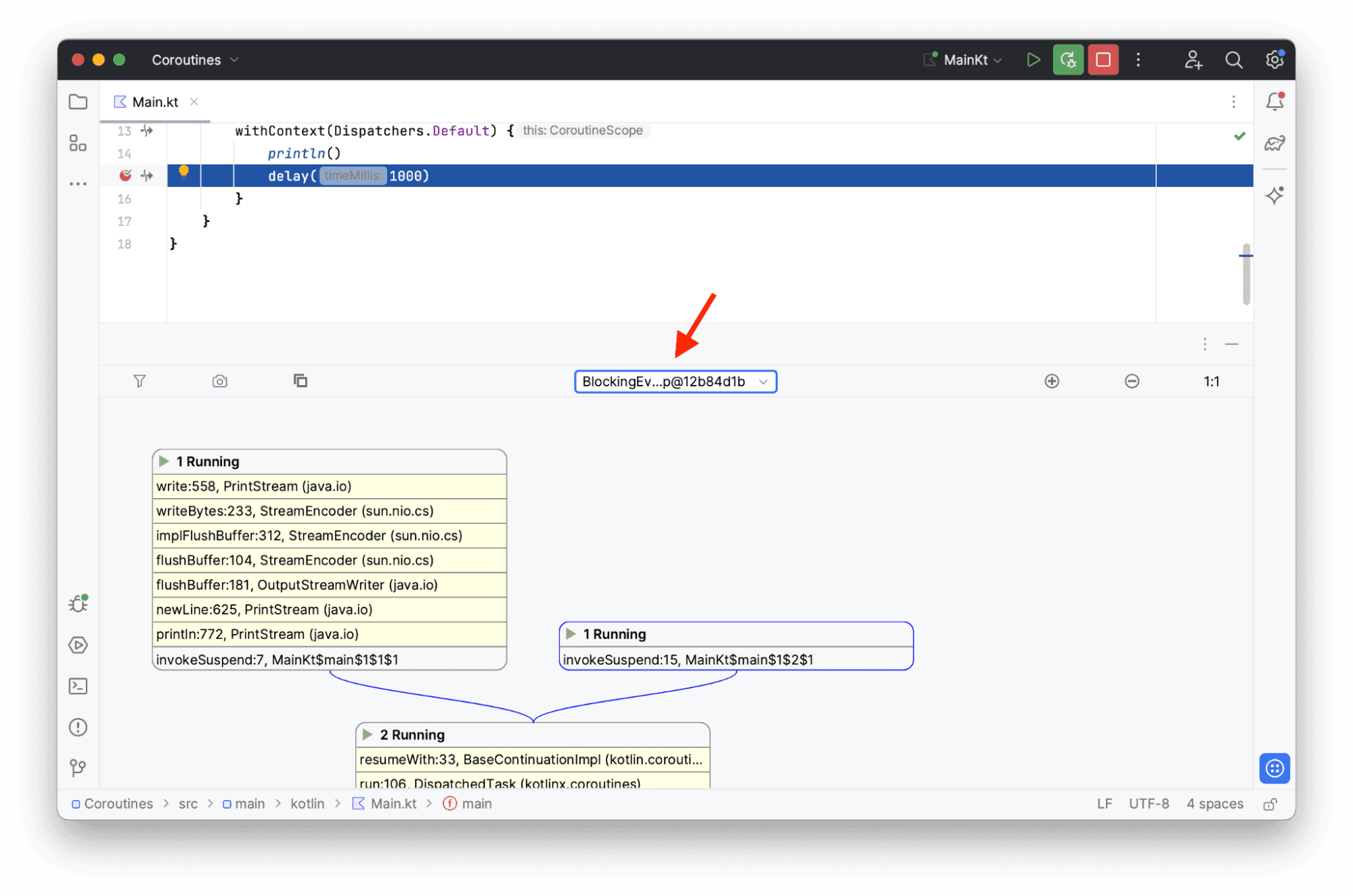
Task: Capture a screenshot of the coroutine graph
Action: (x=219, y=381)
